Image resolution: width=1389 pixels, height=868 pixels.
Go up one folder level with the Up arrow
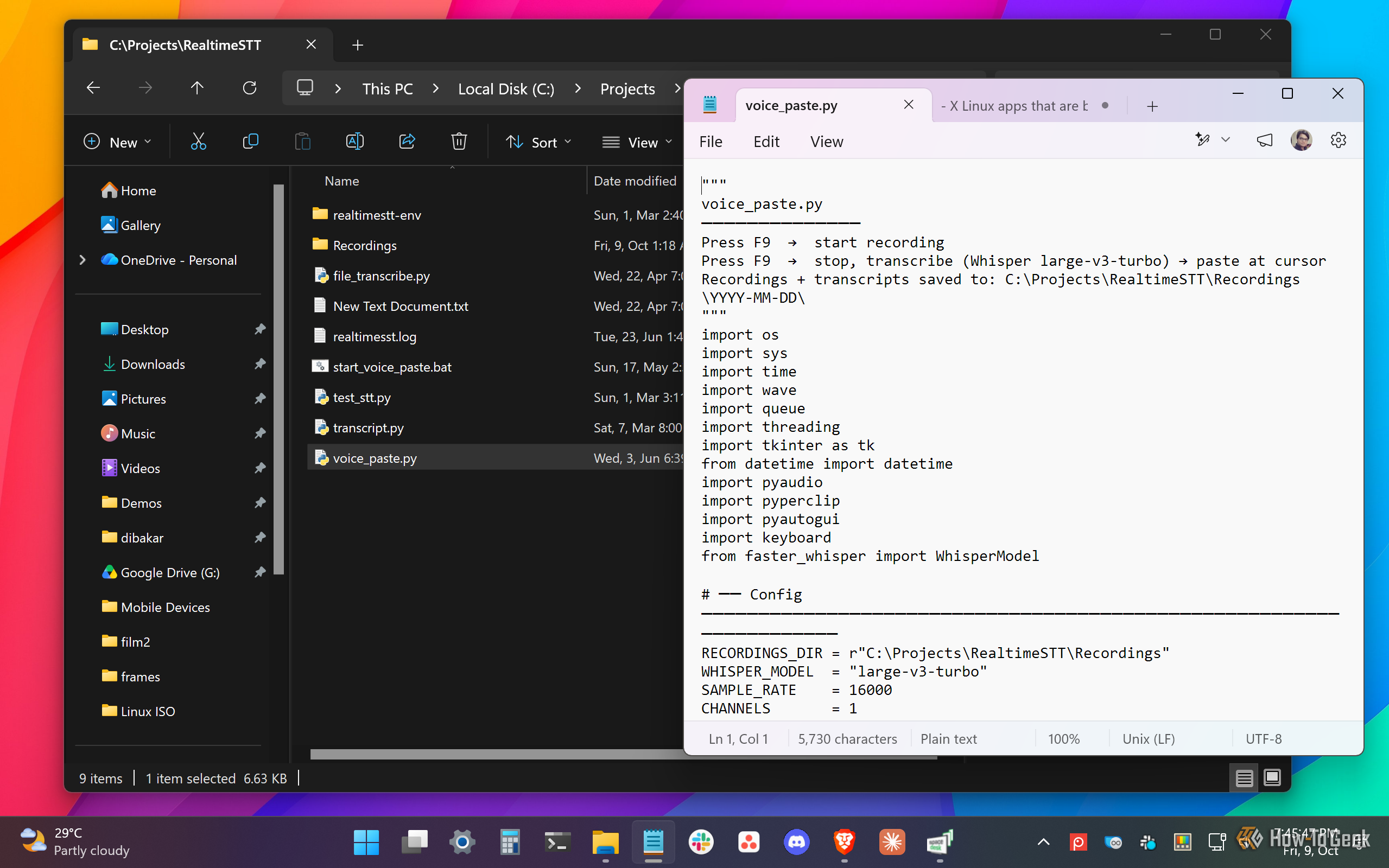[197, 88]
